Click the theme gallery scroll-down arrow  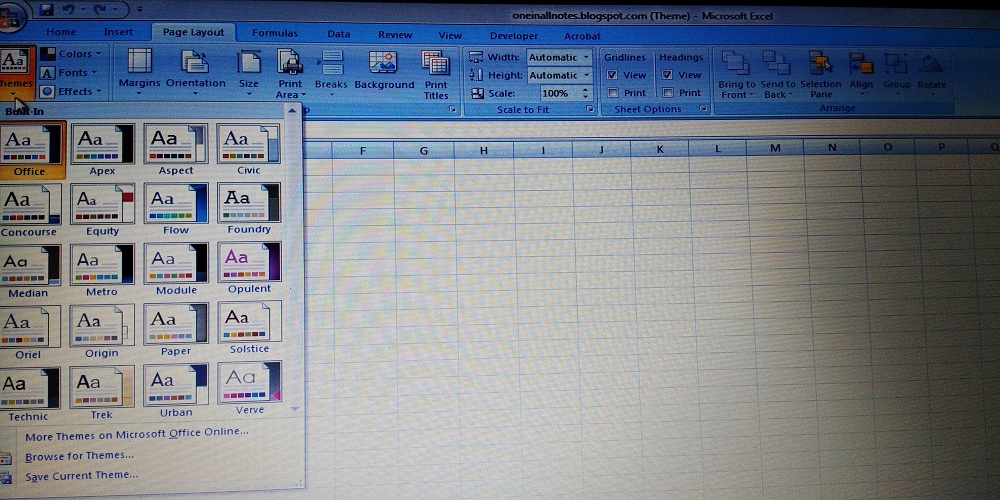[295, 409]
